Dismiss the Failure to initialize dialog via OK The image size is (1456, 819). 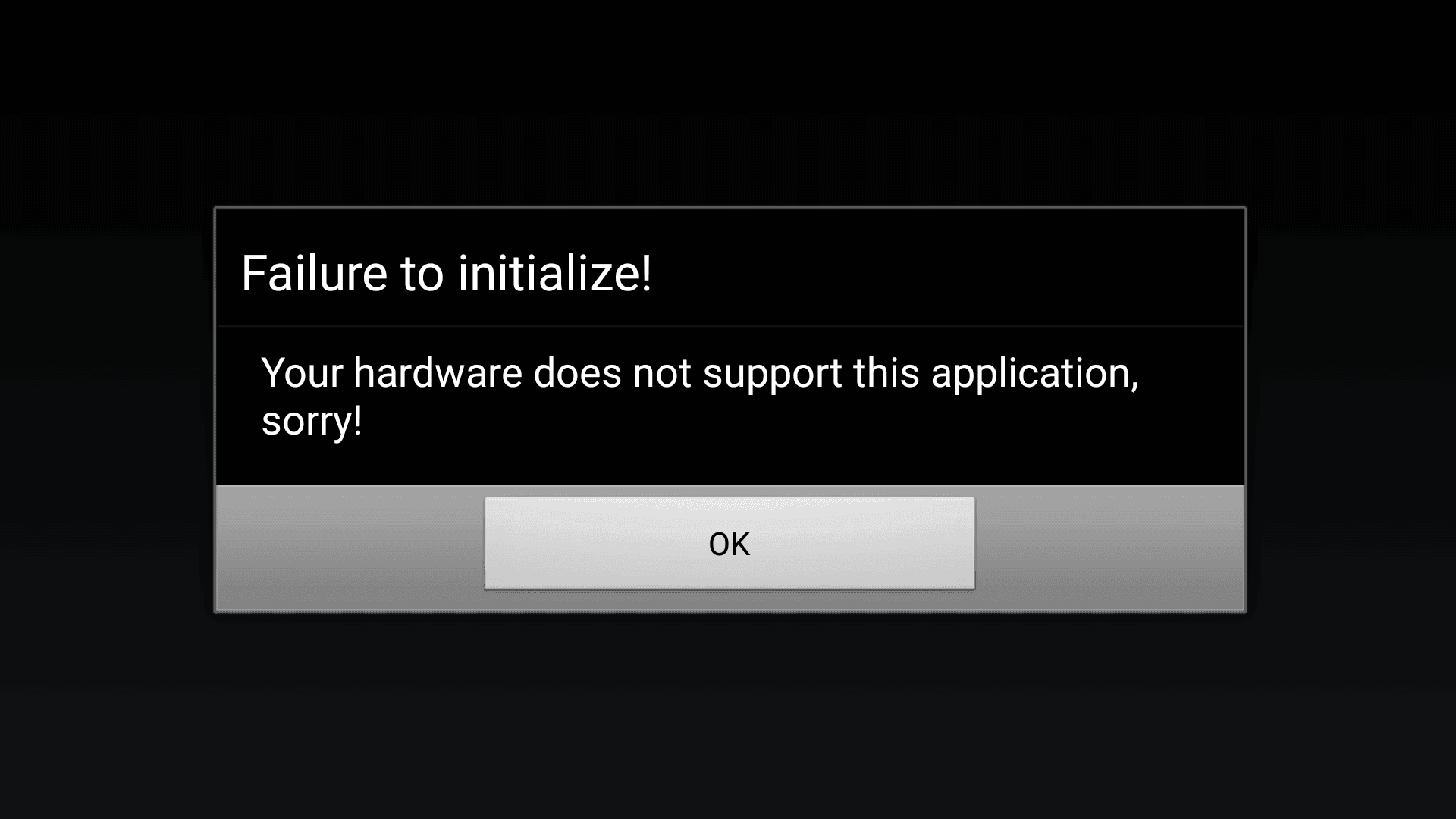(x=730, y=543)
